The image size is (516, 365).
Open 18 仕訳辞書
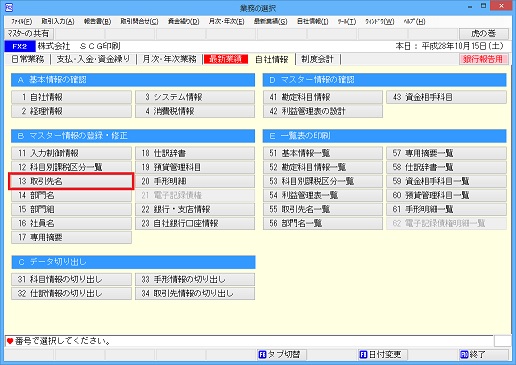[195, 153]
